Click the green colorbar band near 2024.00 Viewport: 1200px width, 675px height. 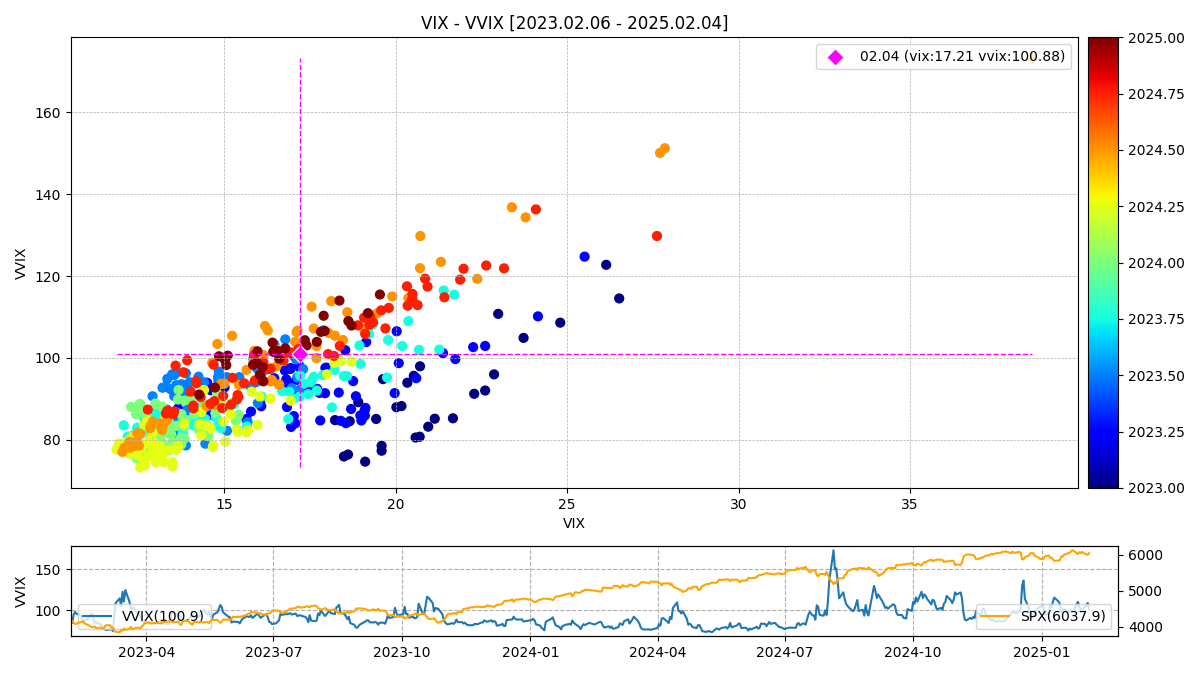point(1103,263)
